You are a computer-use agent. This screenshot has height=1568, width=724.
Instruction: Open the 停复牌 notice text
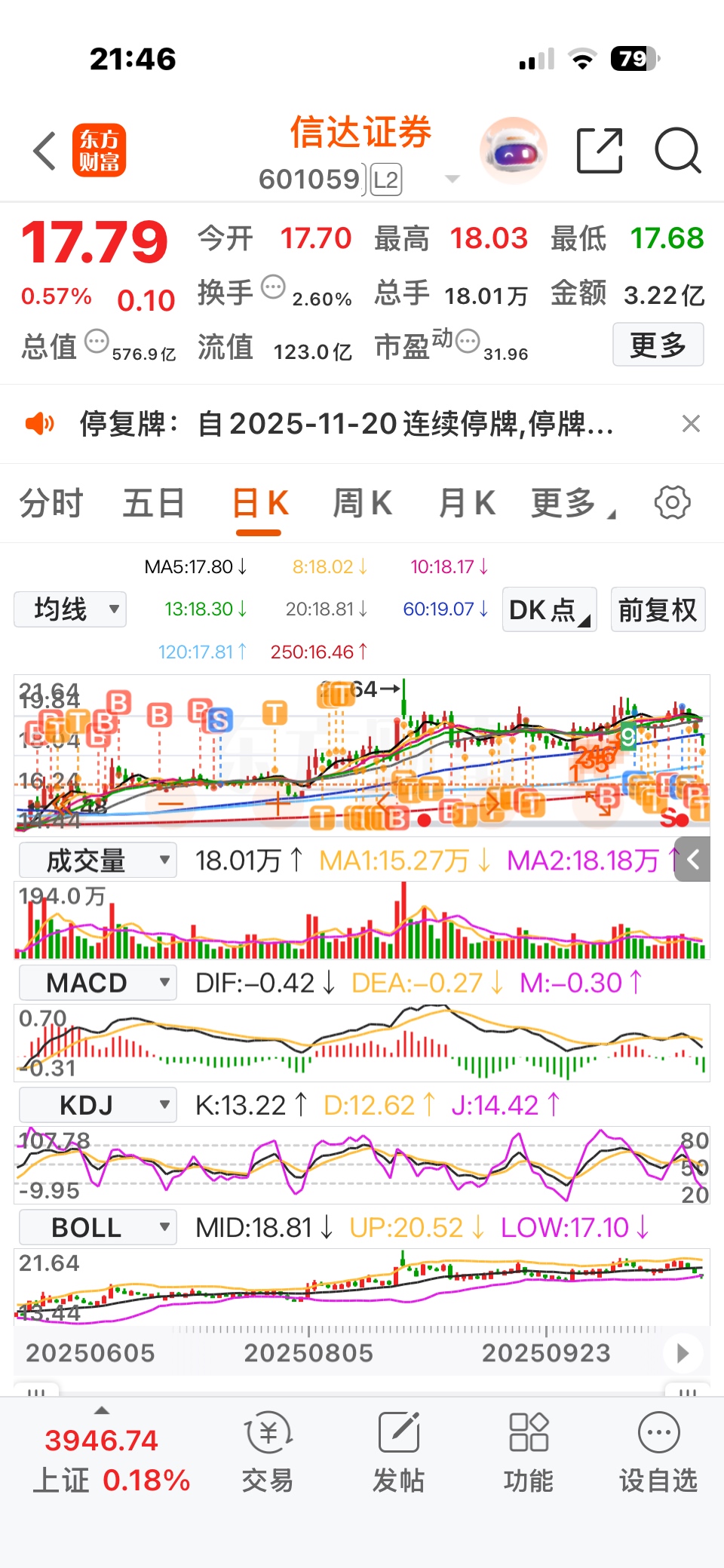click(347, 424)
